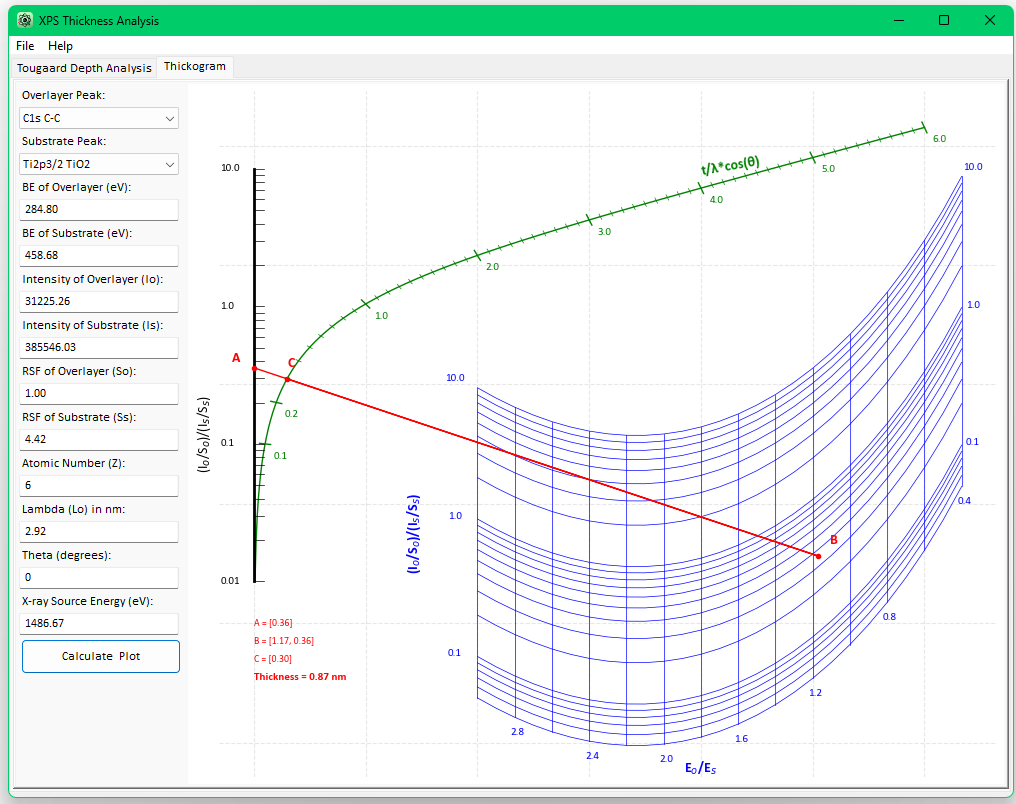Click the XPS Thickness Analysis app icon
The image size is (1016, 804).
coord(25,20)
